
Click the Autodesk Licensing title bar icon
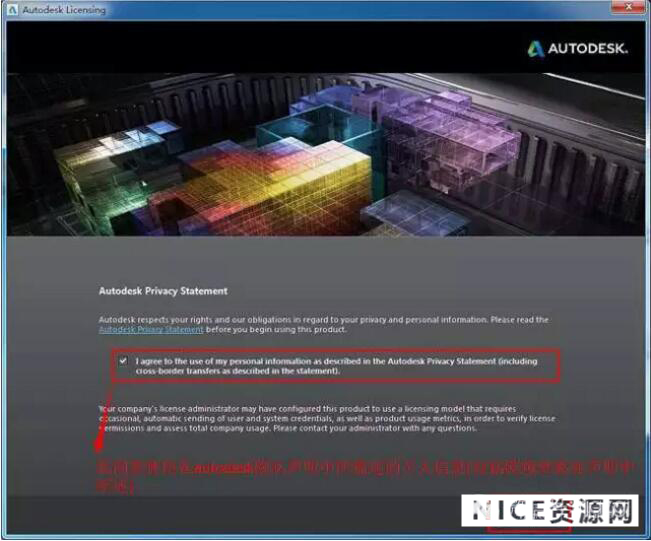[x=12, y=10]
